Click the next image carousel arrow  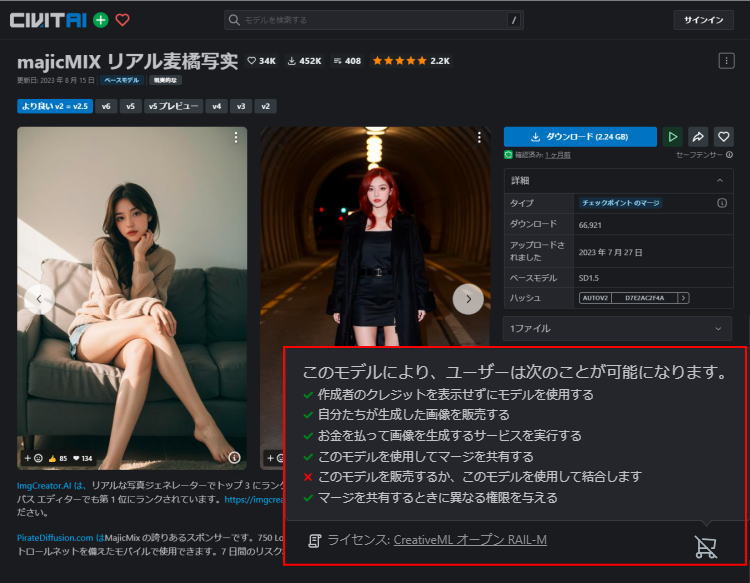(x=468, y=298)
